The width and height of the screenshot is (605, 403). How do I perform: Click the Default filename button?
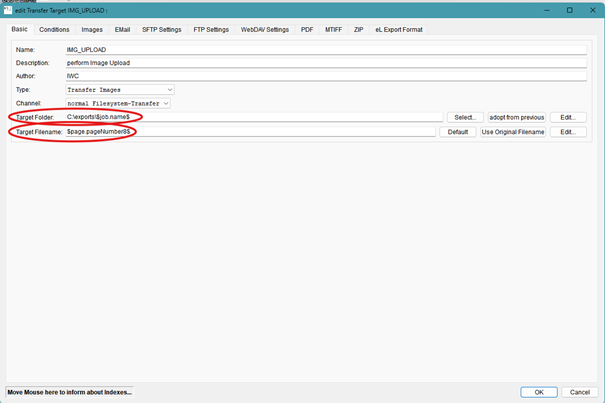tap(458, 132)
